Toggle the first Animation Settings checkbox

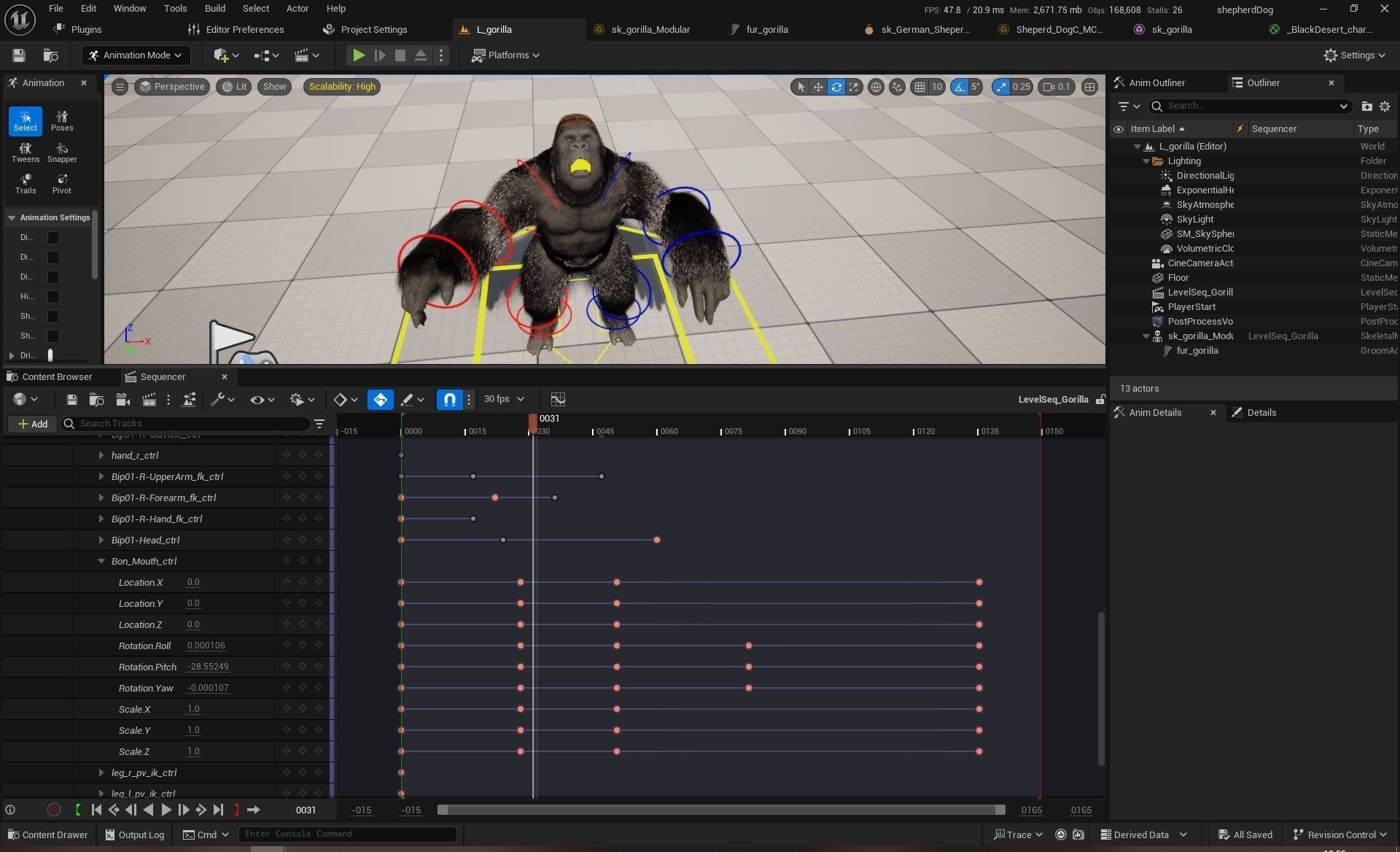click(52, 237)
